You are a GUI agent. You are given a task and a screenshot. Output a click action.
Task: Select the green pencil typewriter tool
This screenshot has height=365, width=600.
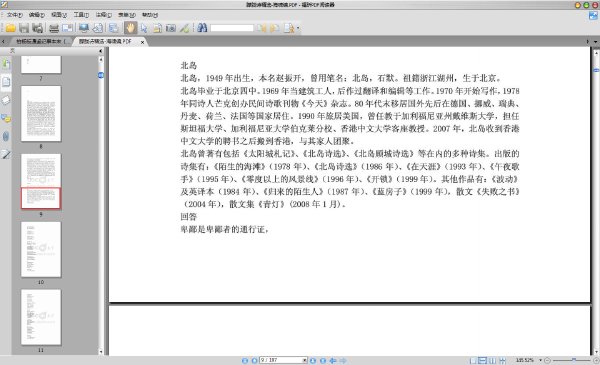point(184,28)
